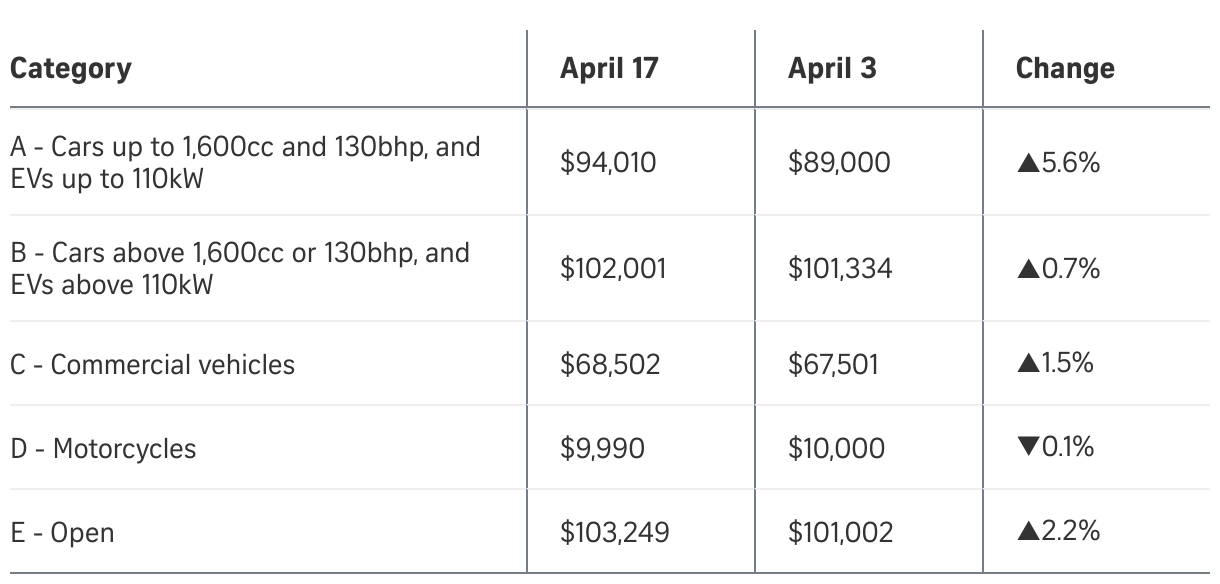Select the D - Motorcycles row label

(103, 448)
